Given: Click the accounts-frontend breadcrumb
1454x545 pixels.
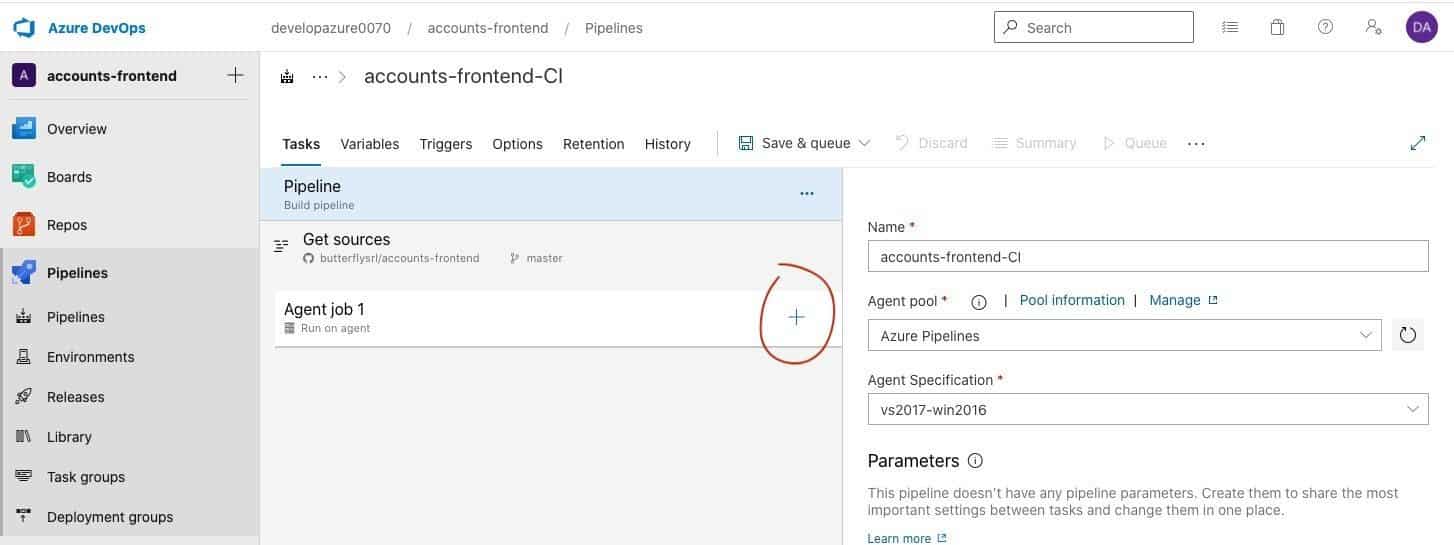Looking at the screenshot, I should tap(488, 28).
